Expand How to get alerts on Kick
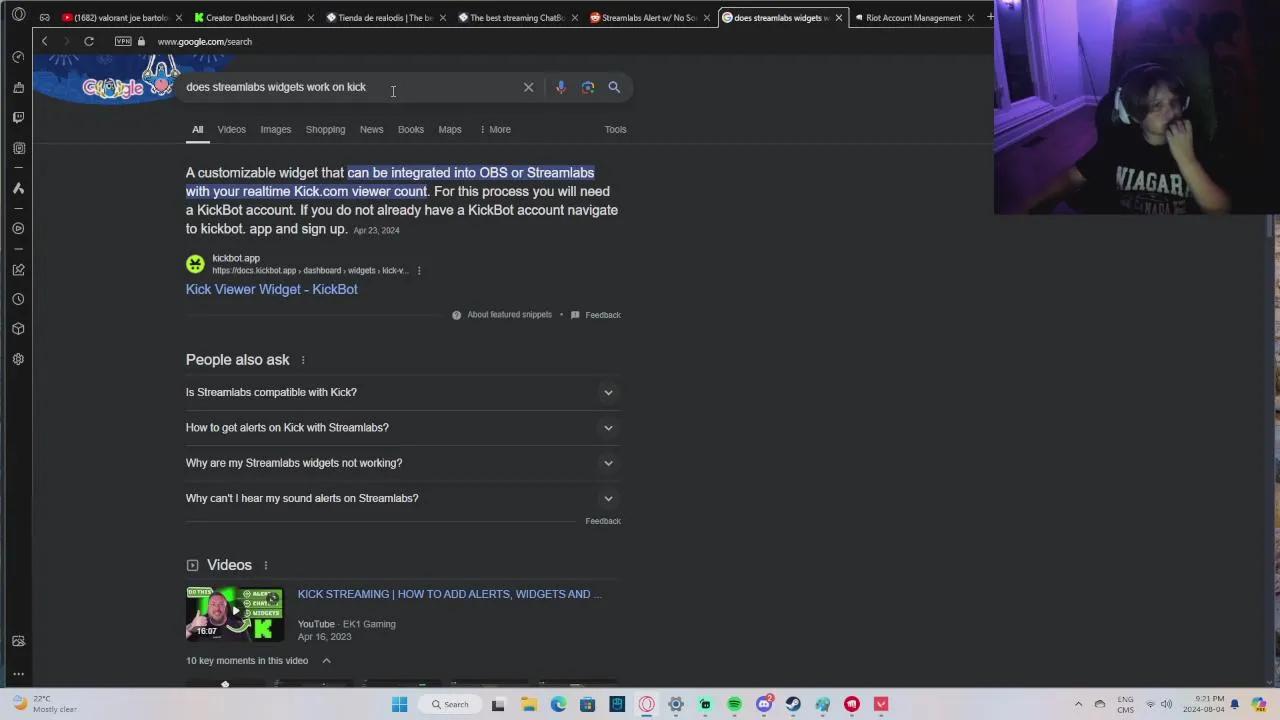1280x720 pixels. click(402, 428)
